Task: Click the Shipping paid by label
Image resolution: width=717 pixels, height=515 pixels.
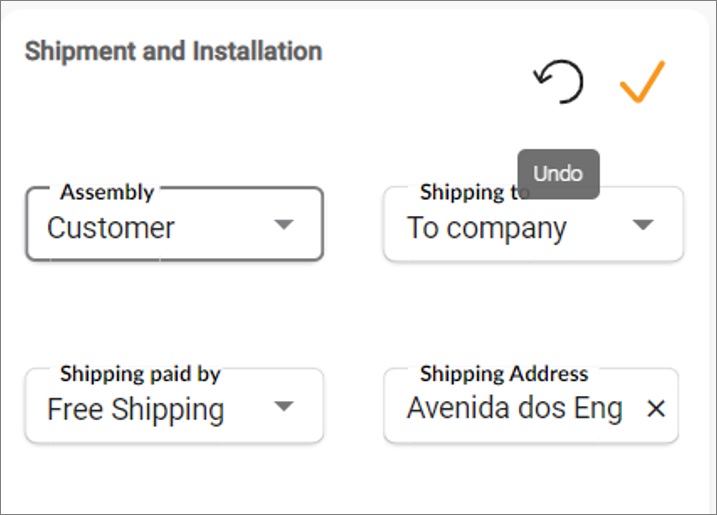Action: point(140,374)
